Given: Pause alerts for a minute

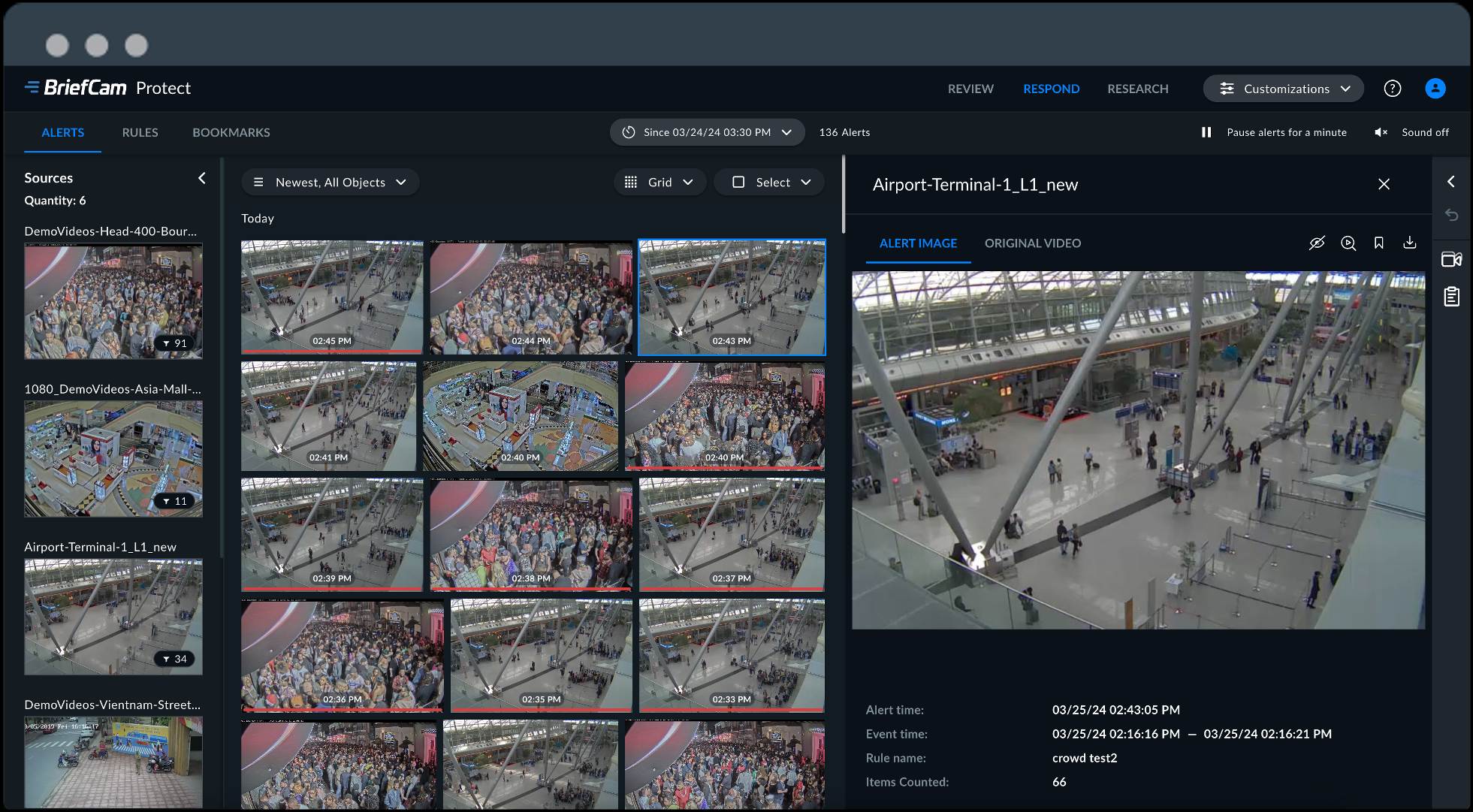Looking at the screenshot, I should point(1206,132).
